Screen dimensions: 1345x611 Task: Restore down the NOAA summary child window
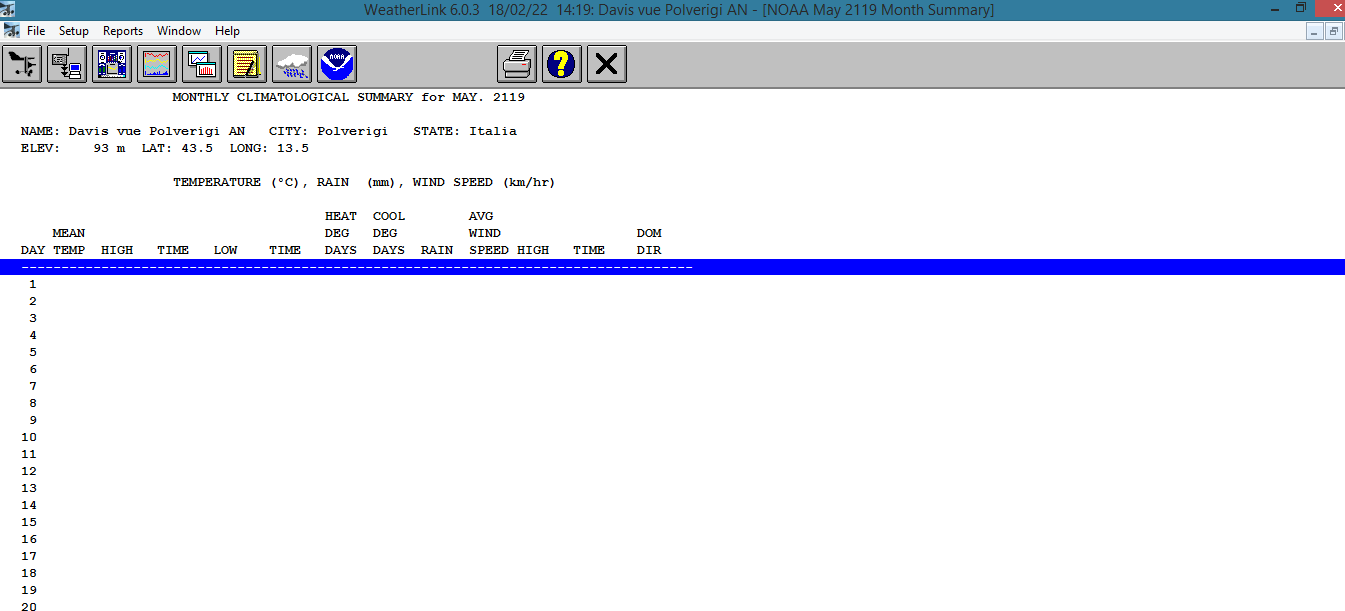(x=1334, y=31)
